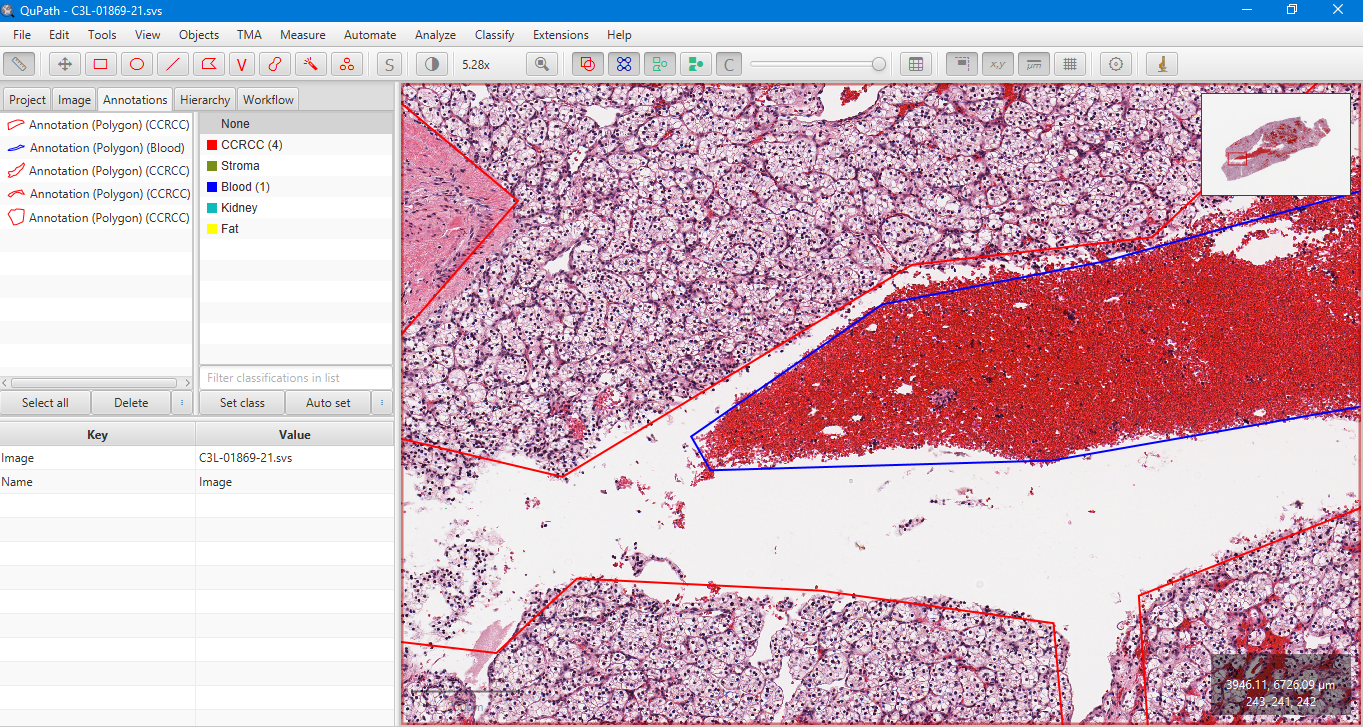Toggle the counting grid overlay

(x=1069, y=63)
